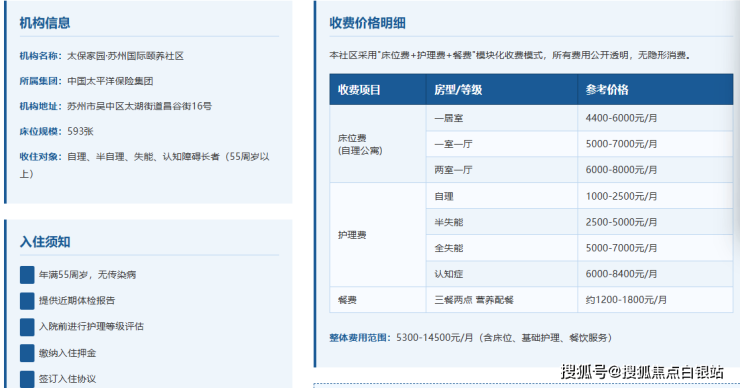This screenshot has width=740, height=388.
Task: Click the blue bullet beside 入院前进行护理等级评估
Action: [27, 327]
